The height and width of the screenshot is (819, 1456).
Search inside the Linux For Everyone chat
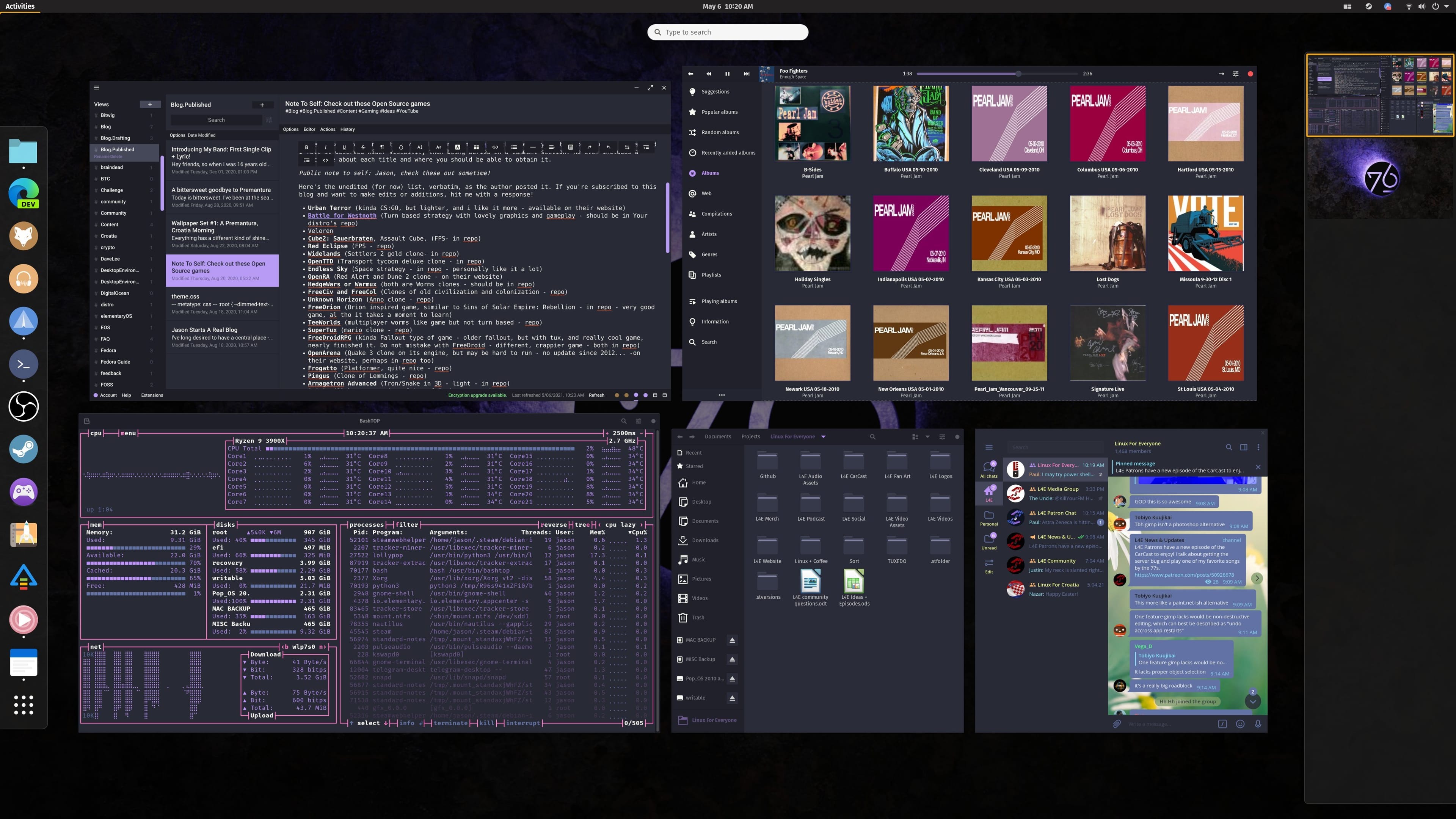(x=1228, y=447)
